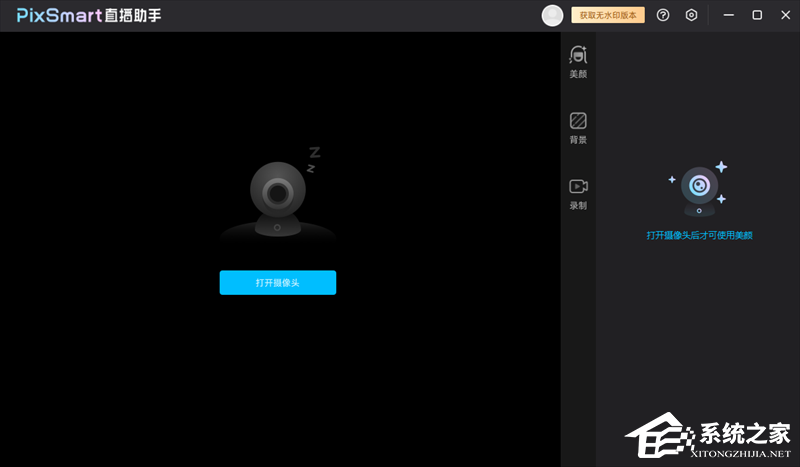Close the PixSmart window
800x467 pixels.
[786, 15]
